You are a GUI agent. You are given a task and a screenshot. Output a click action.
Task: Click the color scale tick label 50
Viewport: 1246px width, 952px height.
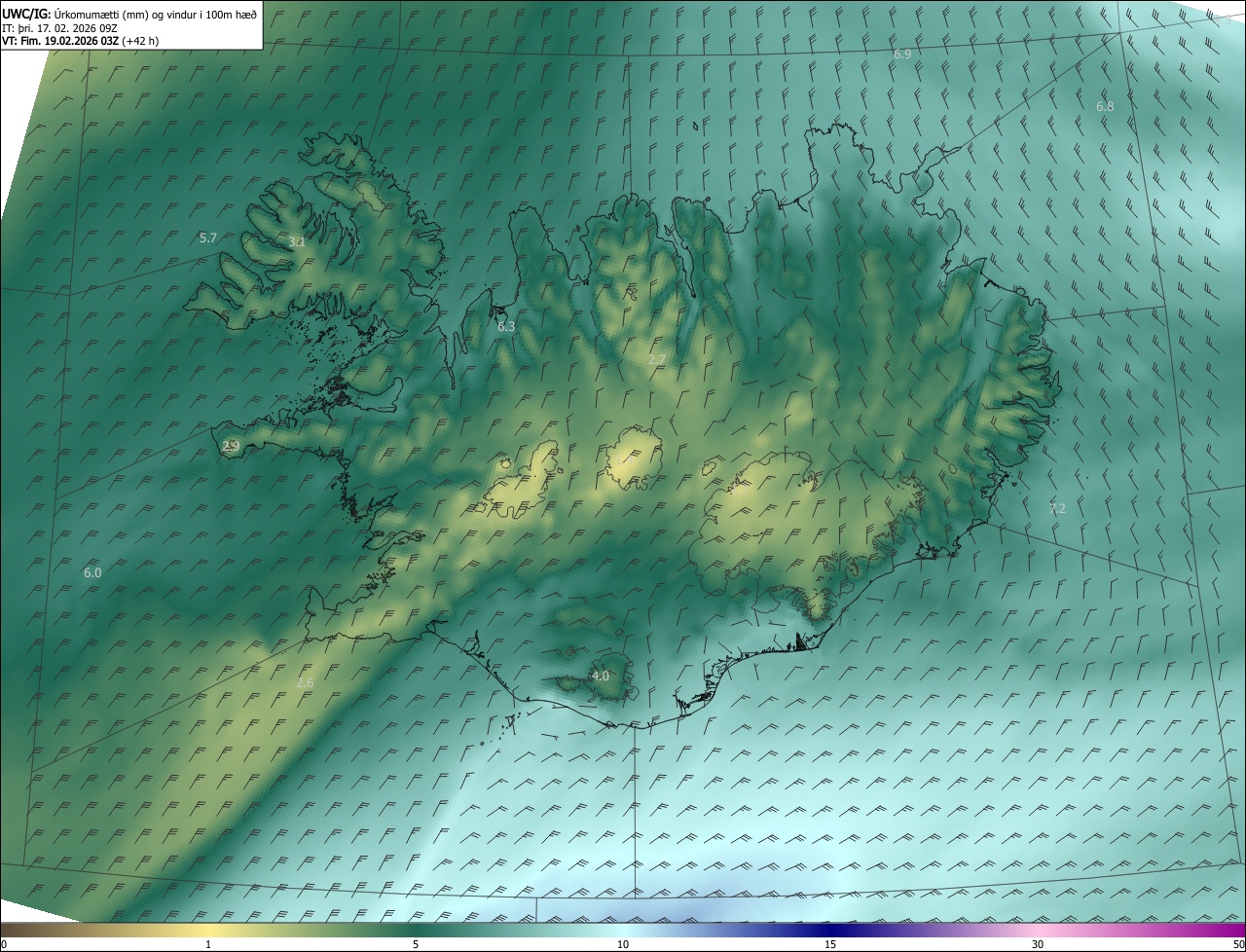click(x=1238, y=944)
